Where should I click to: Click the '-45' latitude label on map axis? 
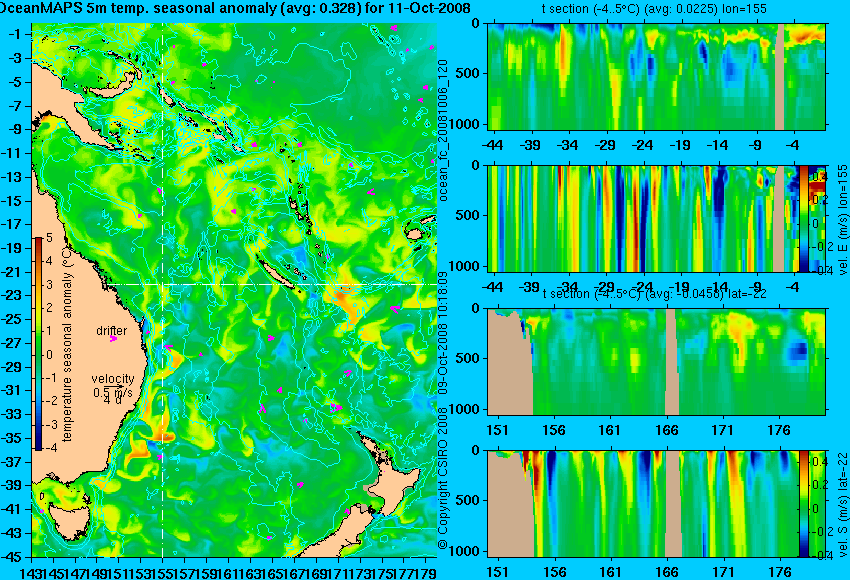[x=12, y=557]
